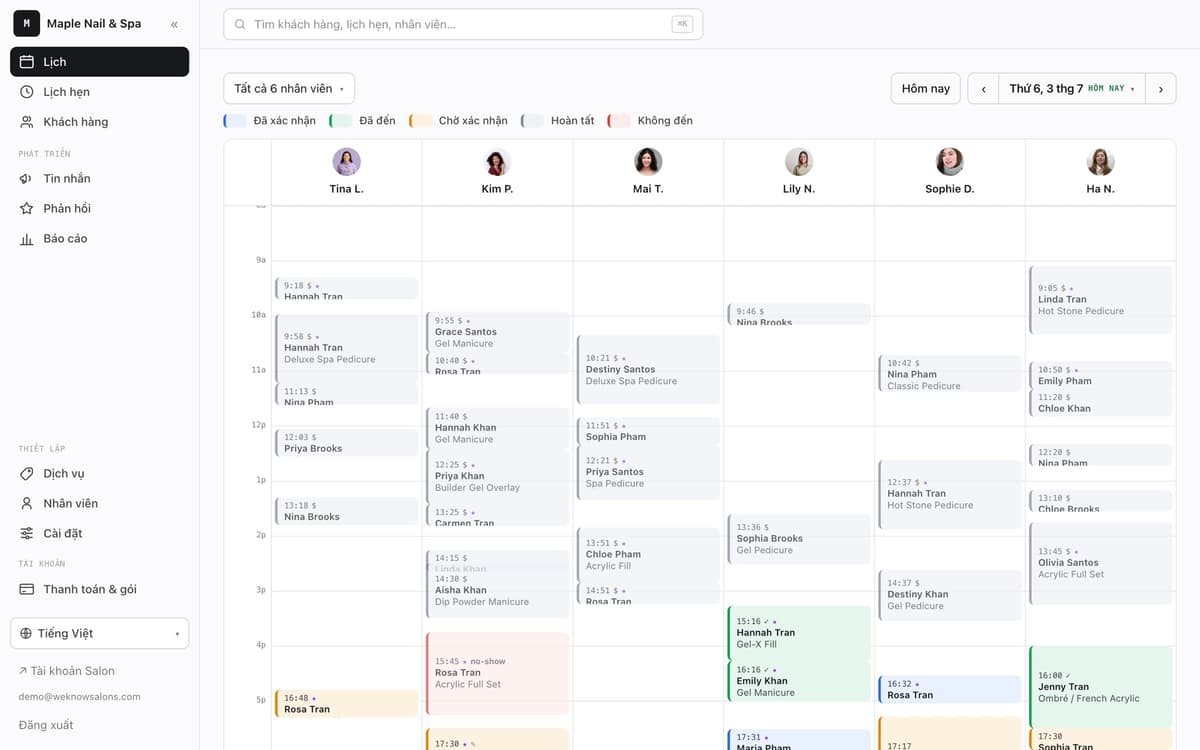Viewport: 1200px width, 750px height.
Task: Open the Khách hàng menu item
Action: [99, 122]
